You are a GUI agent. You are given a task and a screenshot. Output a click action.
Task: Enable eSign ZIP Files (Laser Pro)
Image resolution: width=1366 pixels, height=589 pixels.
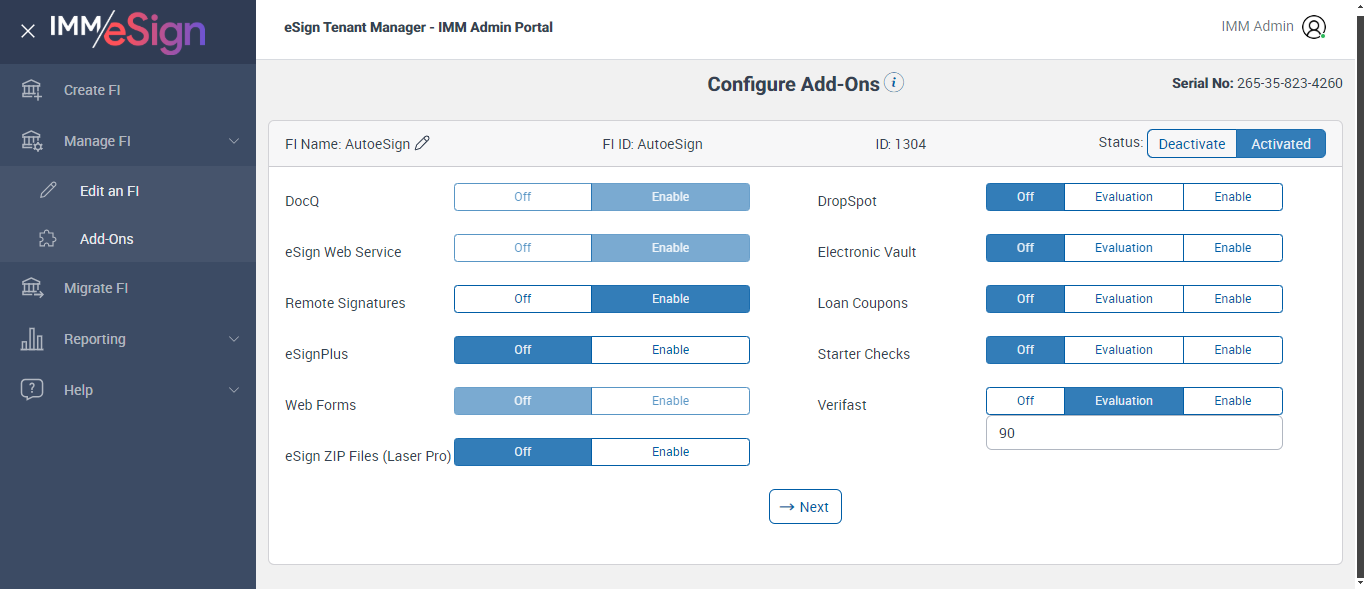(670, 452)
